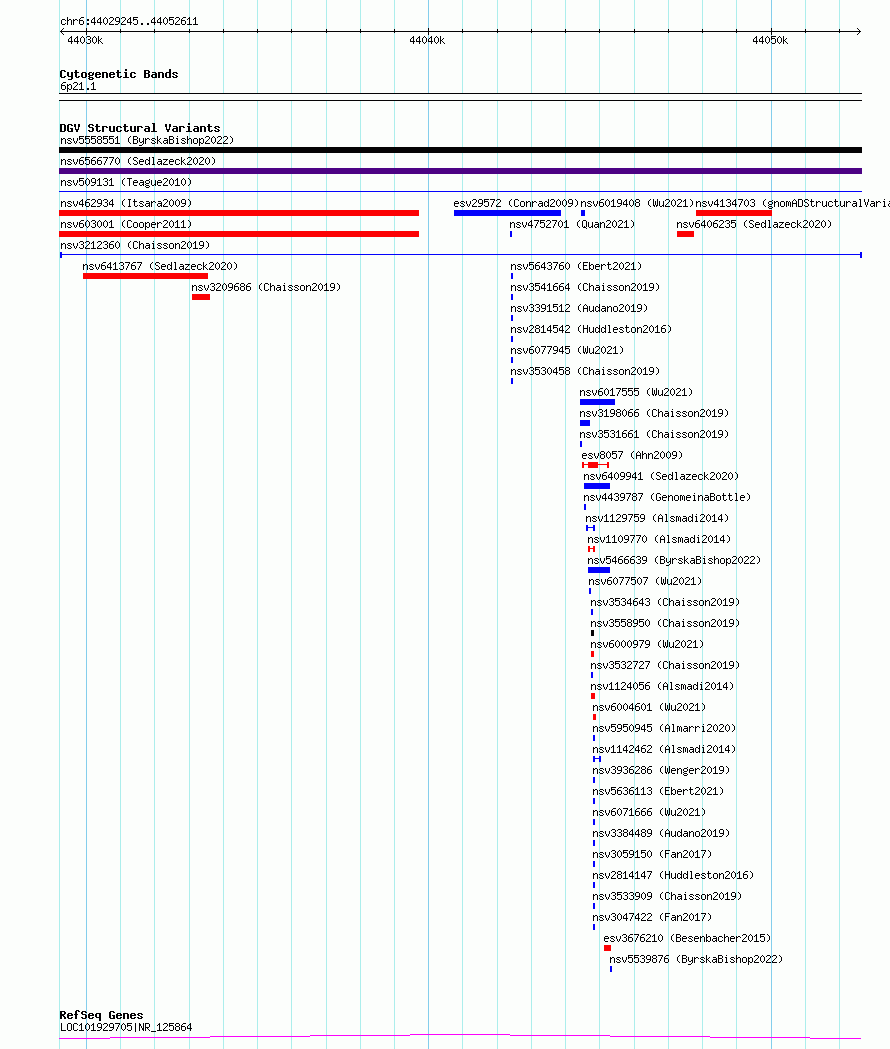This screenshot has width=890, height=1049.
Task: Select the blue esv29572 variant bar
Action: coord(507,213)
